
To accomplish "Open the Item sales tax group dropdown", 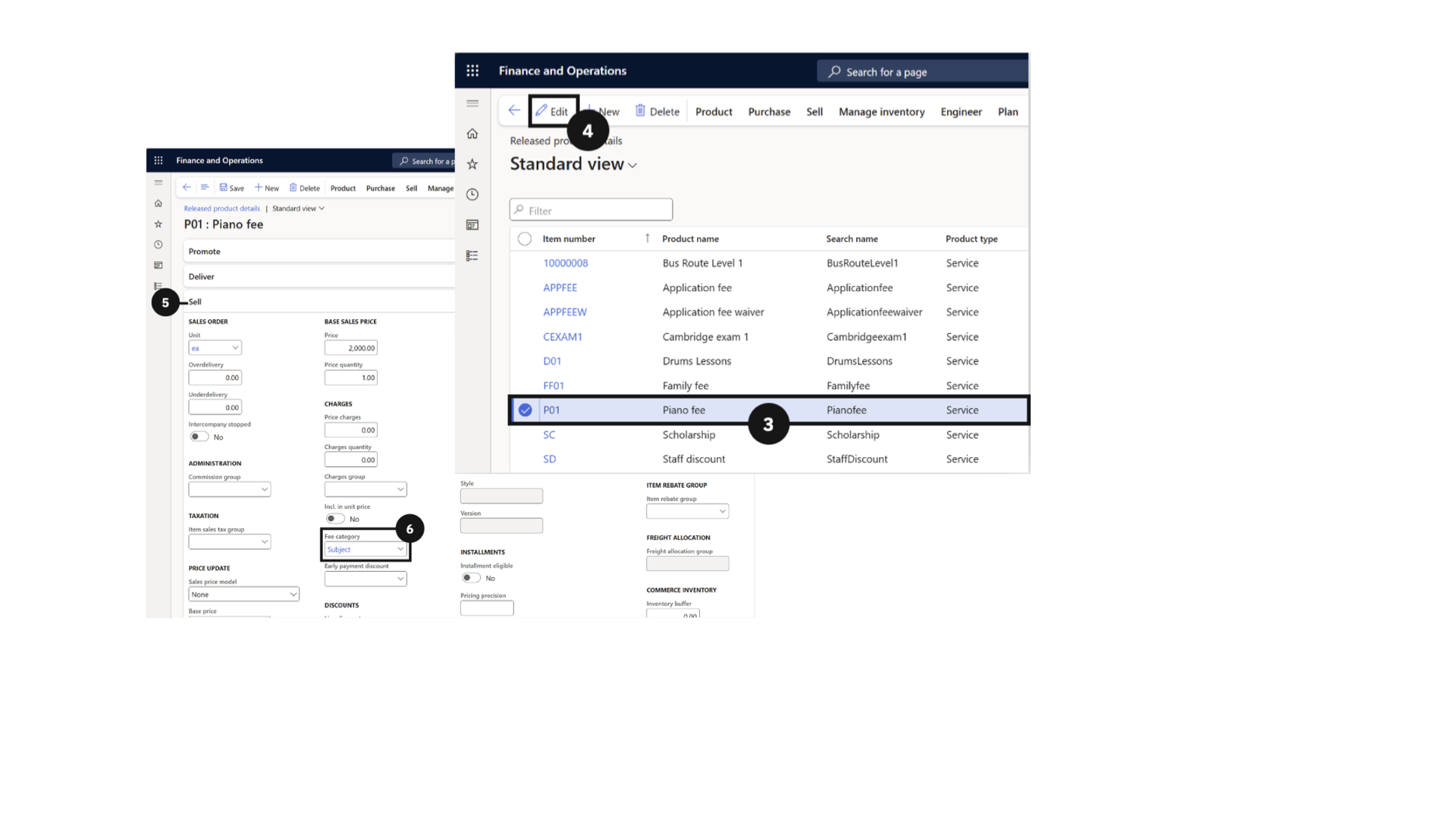I will click(229, 541).
